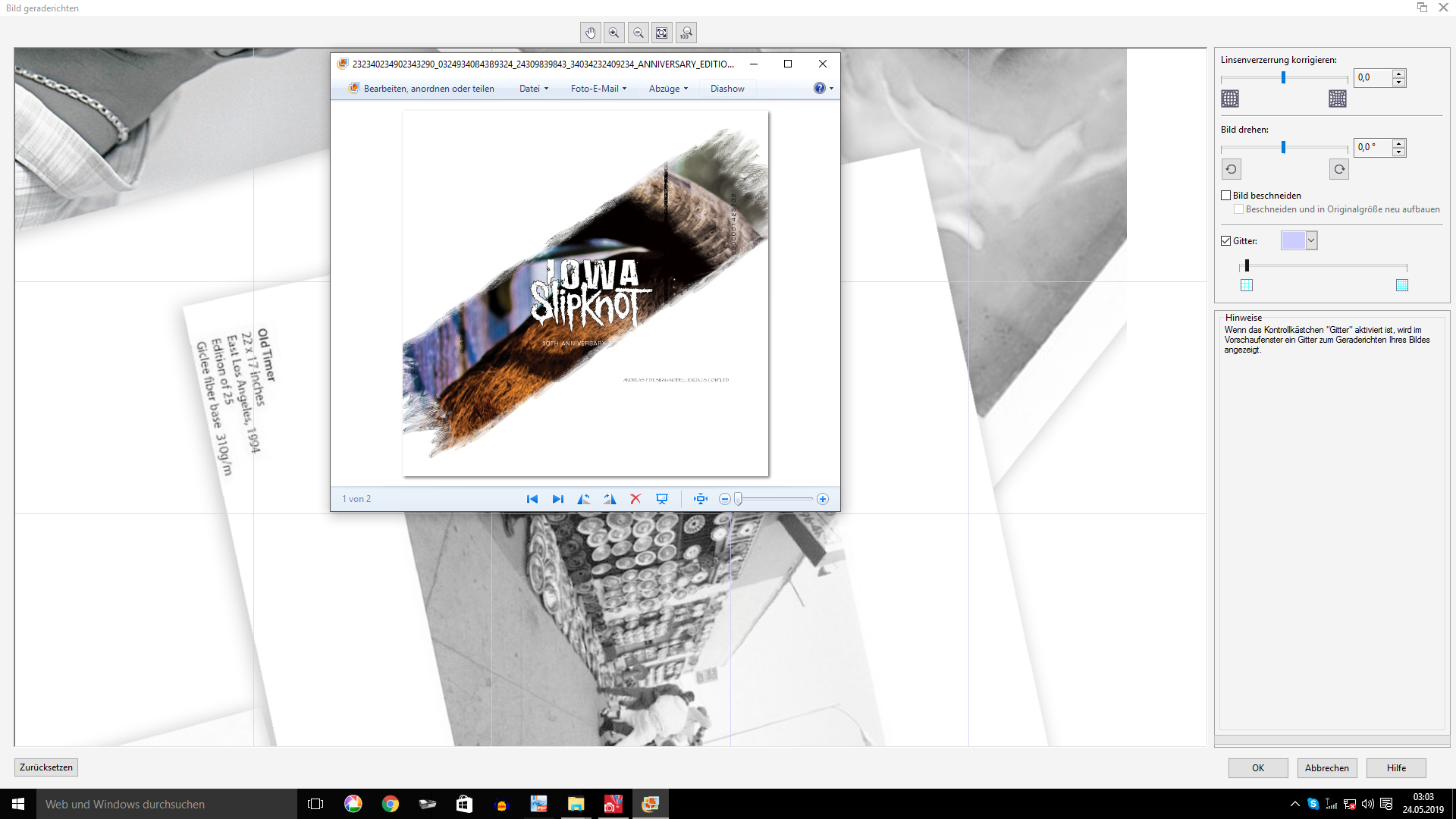Screen dimensions: 1456x819
Task: Click the lens distortion slider handle
Action: [x=1283, y=77]
